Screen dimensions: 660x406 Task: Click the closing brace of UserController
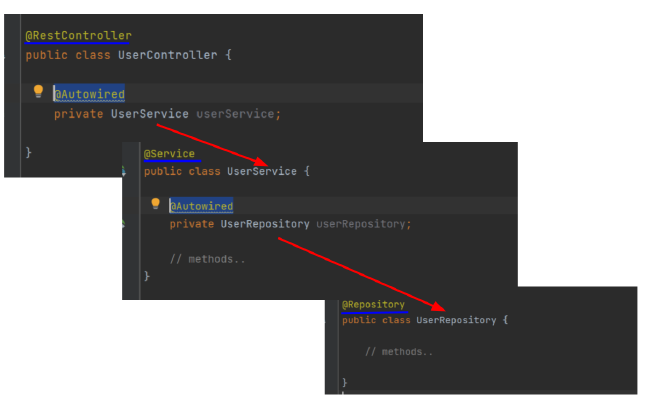pyautogui.click(x=28, y=152)
